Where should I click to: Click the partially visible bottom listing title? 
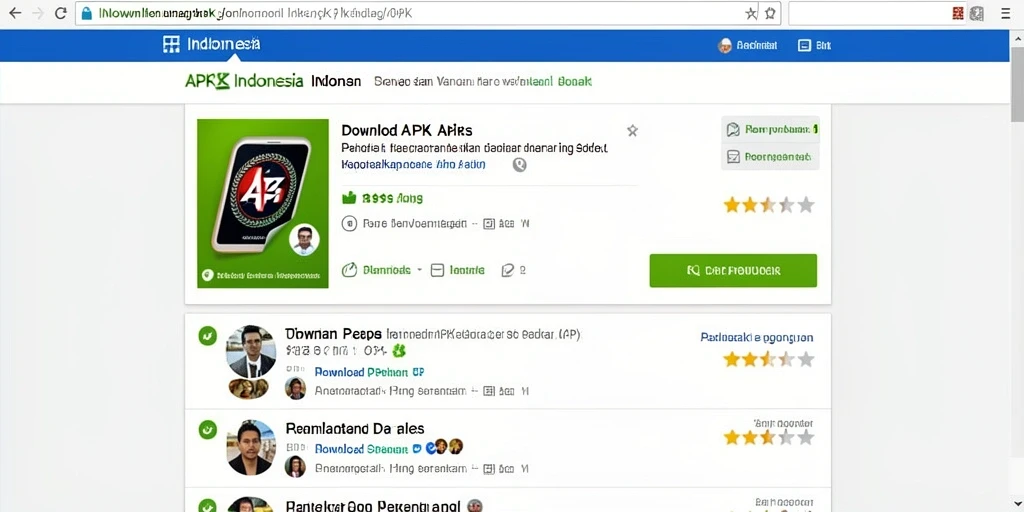click(x=374, y=506)
